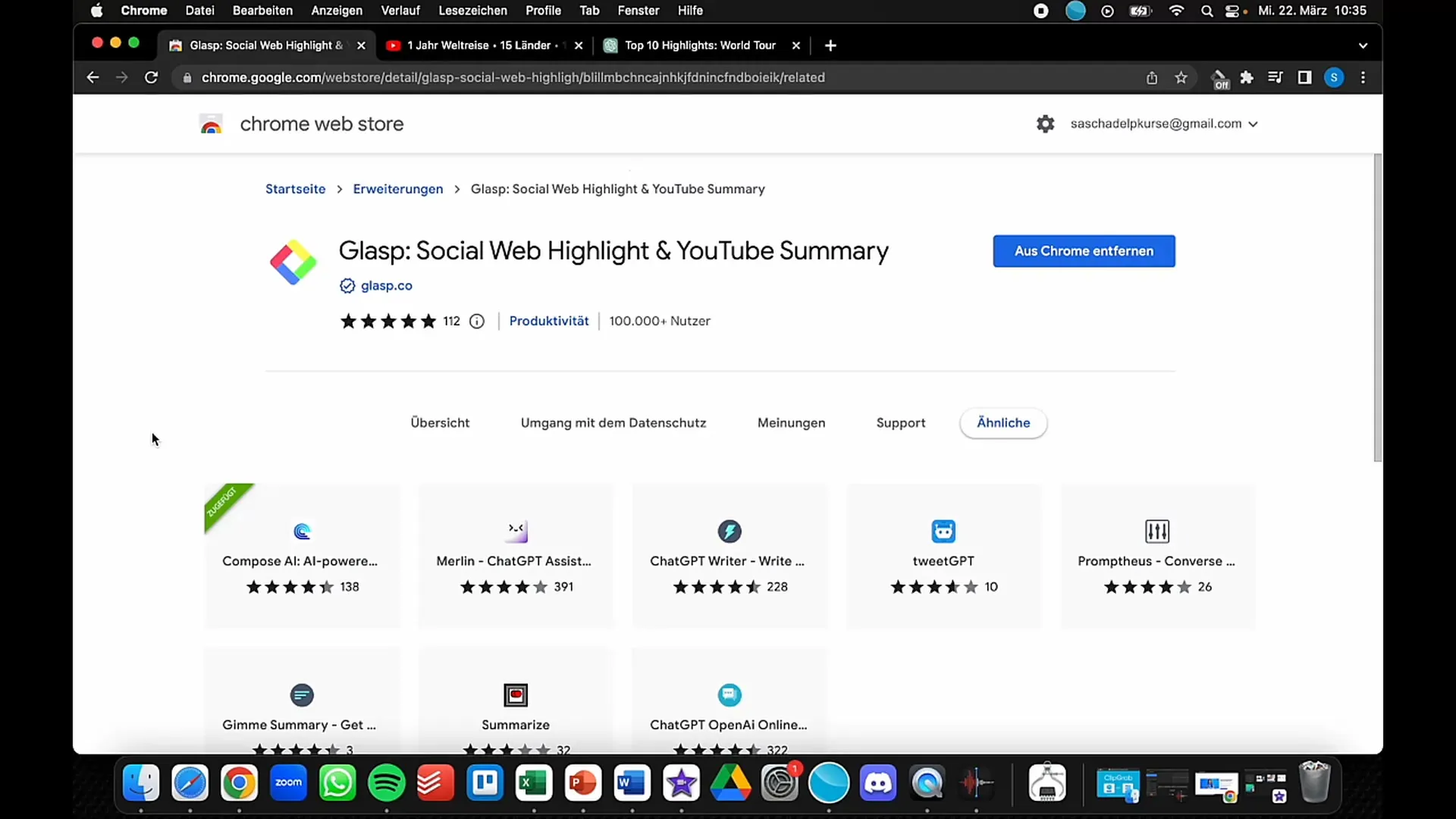Viewport: 1456px width, 819px height.
Task: Switch to Übersicht tab
Action: pyautogui.click(x=440, y=422)
